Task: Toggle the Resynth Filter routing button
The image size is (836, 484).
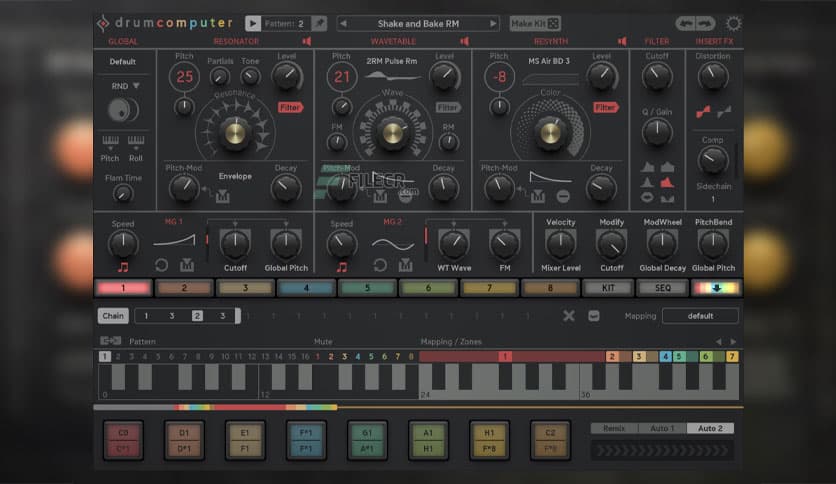Action: click(606, 108)
